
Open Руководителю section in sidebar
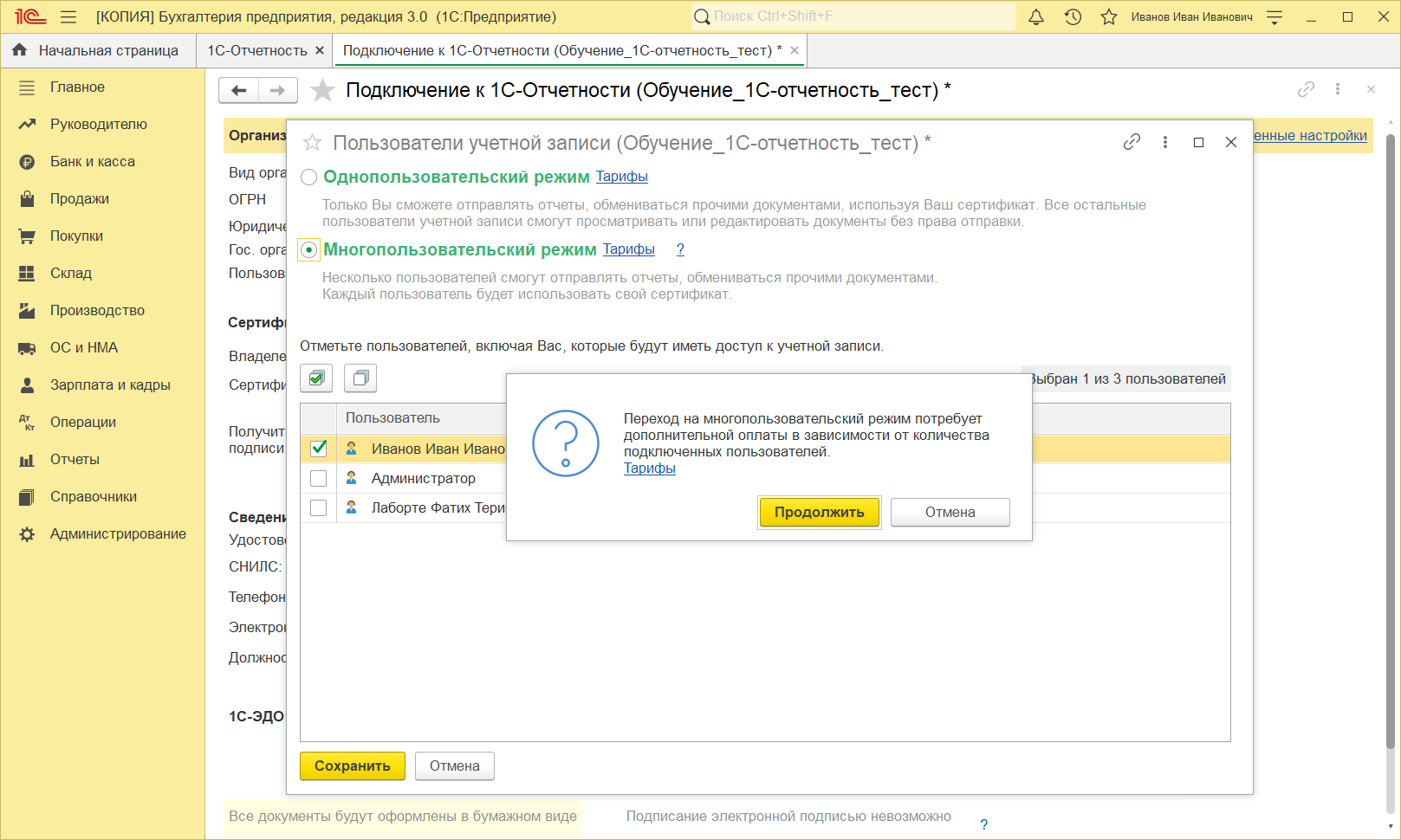tap(99, 125)
